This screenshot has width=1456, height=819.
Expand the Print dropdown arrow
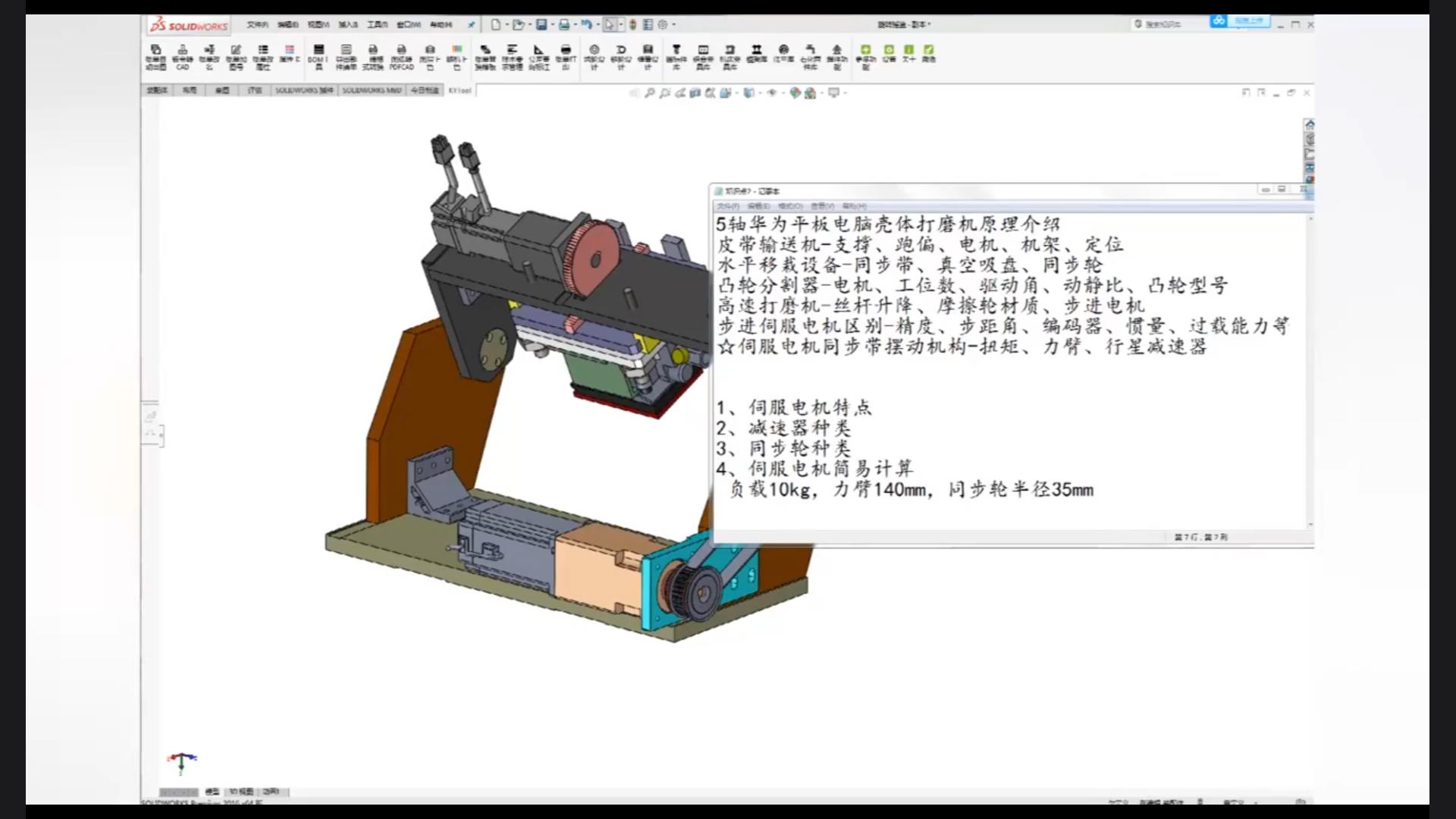(574, 25)
